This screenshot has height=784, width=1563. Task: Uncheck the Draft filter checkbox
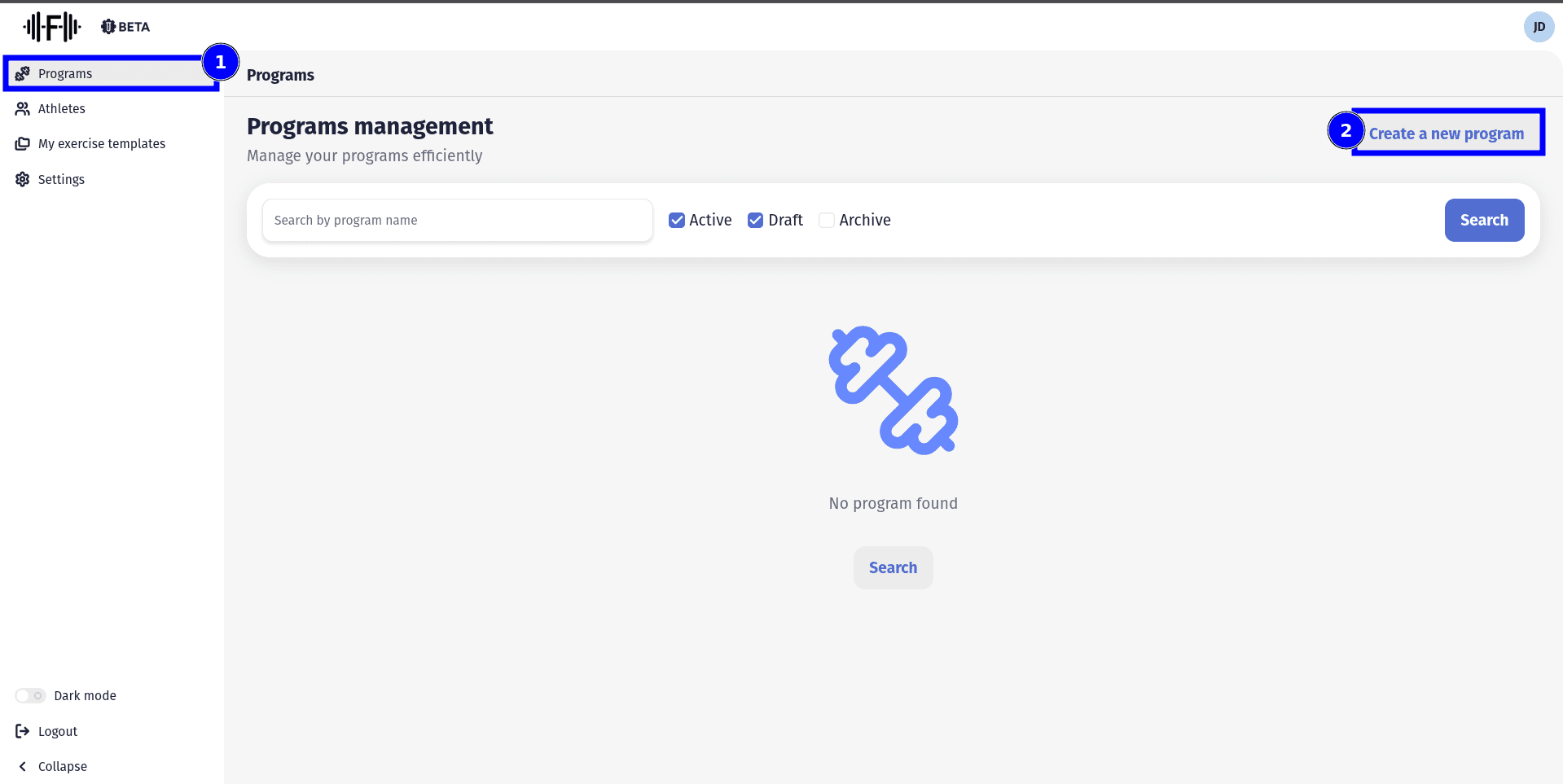755,220
